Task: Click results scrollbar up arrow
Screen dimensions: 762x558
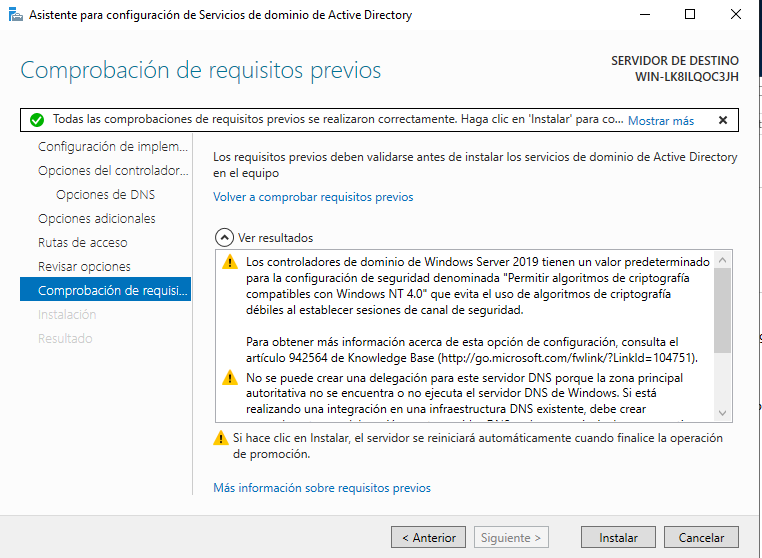Action: (723, 260)
